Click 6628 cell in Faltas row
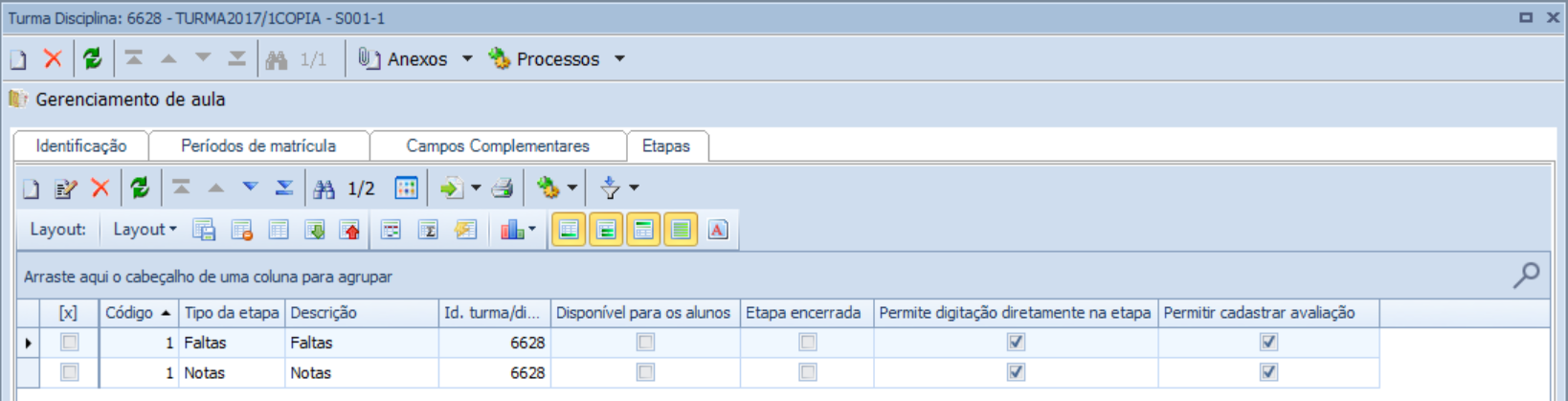 (494, 343)
